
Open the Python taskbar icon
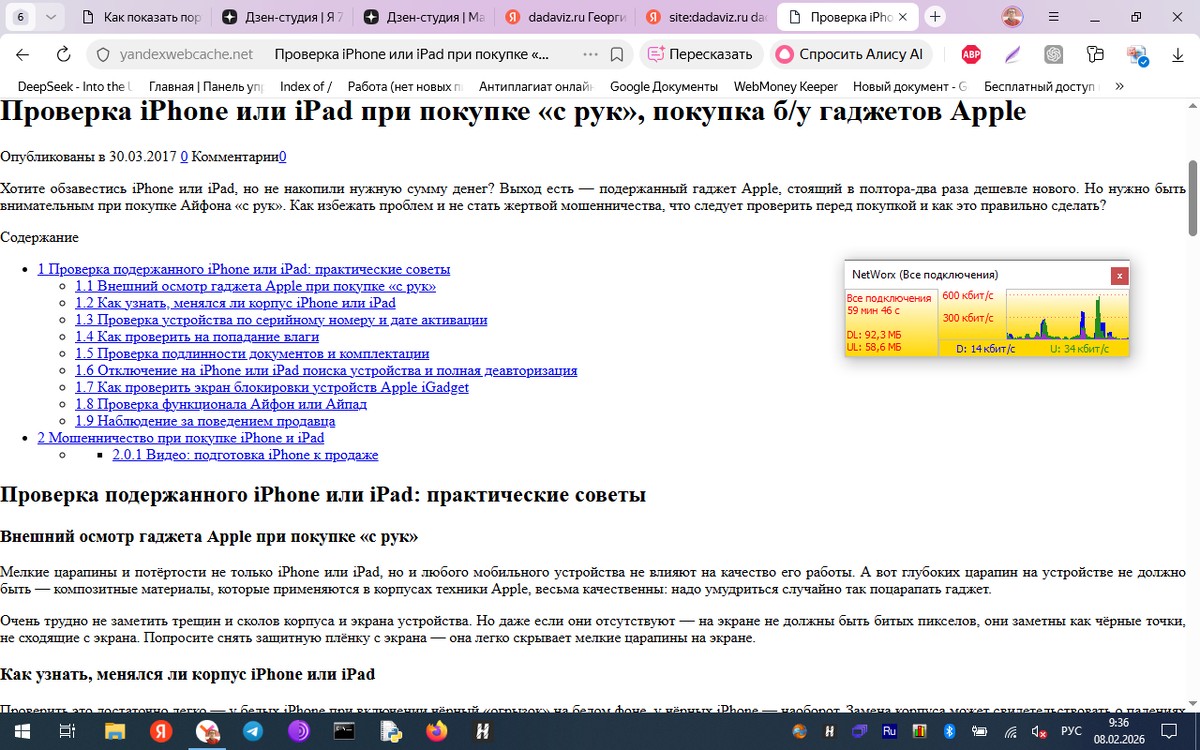click(x=390, y=731)
